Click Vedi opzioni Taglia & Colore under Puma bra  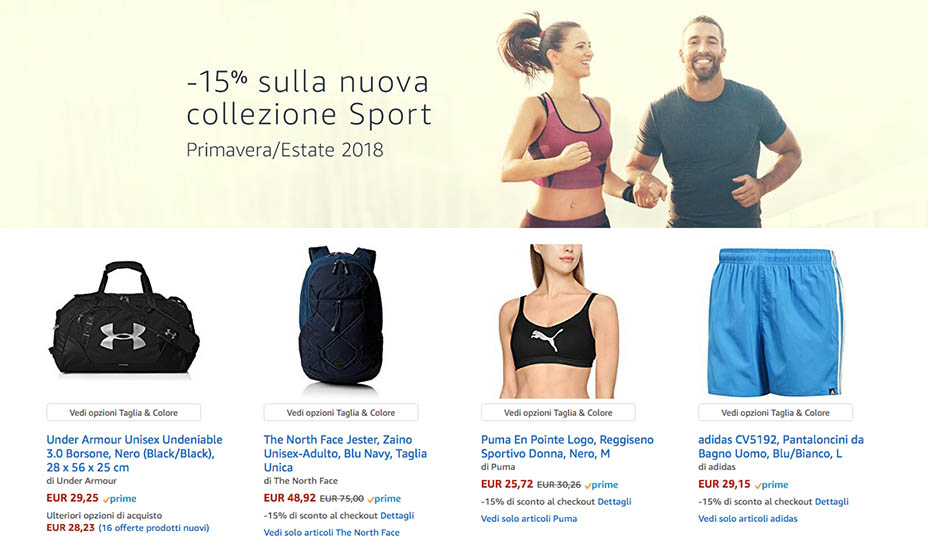tap(558, 413)
